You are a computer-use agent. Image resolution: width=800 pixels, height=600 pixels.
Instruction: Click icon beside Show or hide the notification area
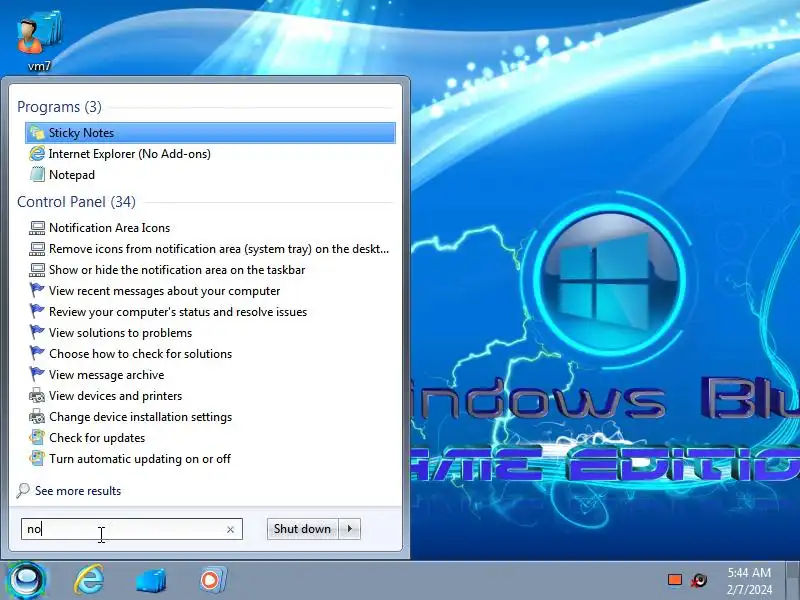[x=37, y=269]
